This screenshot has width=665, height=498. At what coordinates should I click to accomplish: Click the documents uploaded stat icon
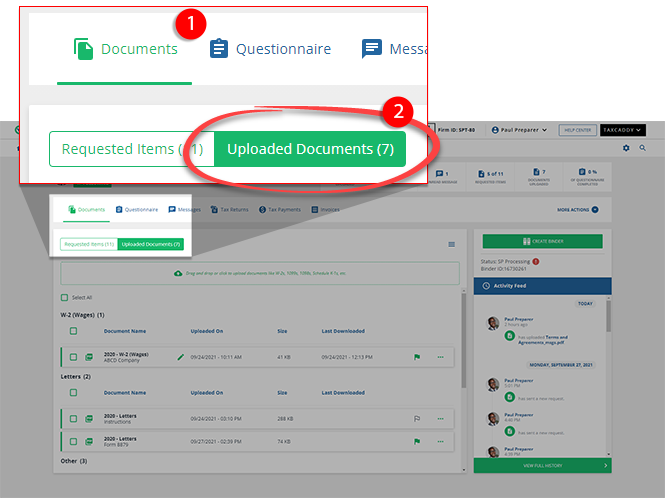536,171
